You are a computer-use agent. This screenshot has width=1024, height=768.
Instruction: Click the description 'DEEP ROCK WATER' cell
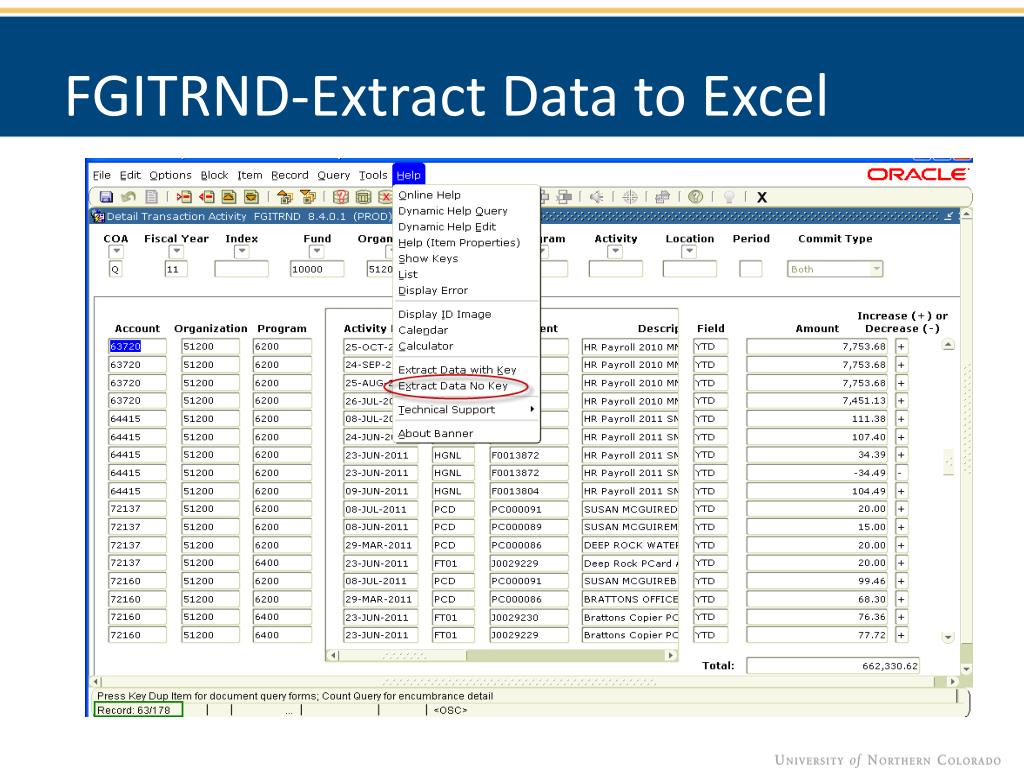pos(630,545)
